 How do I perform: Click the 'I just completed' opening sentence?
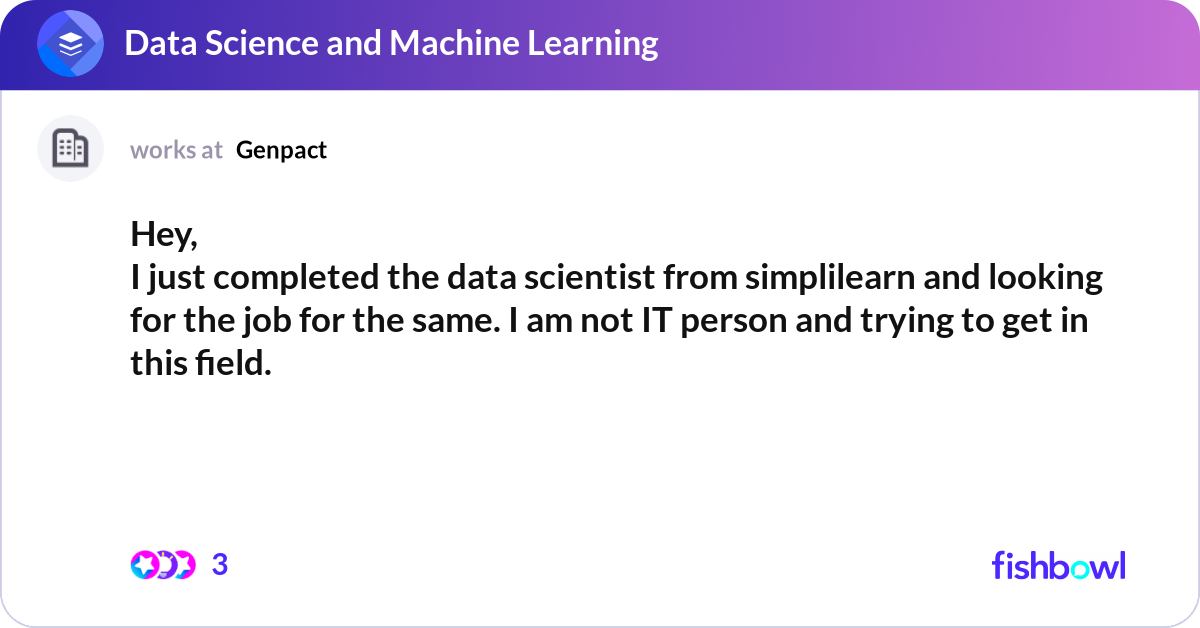click(256, 278)
